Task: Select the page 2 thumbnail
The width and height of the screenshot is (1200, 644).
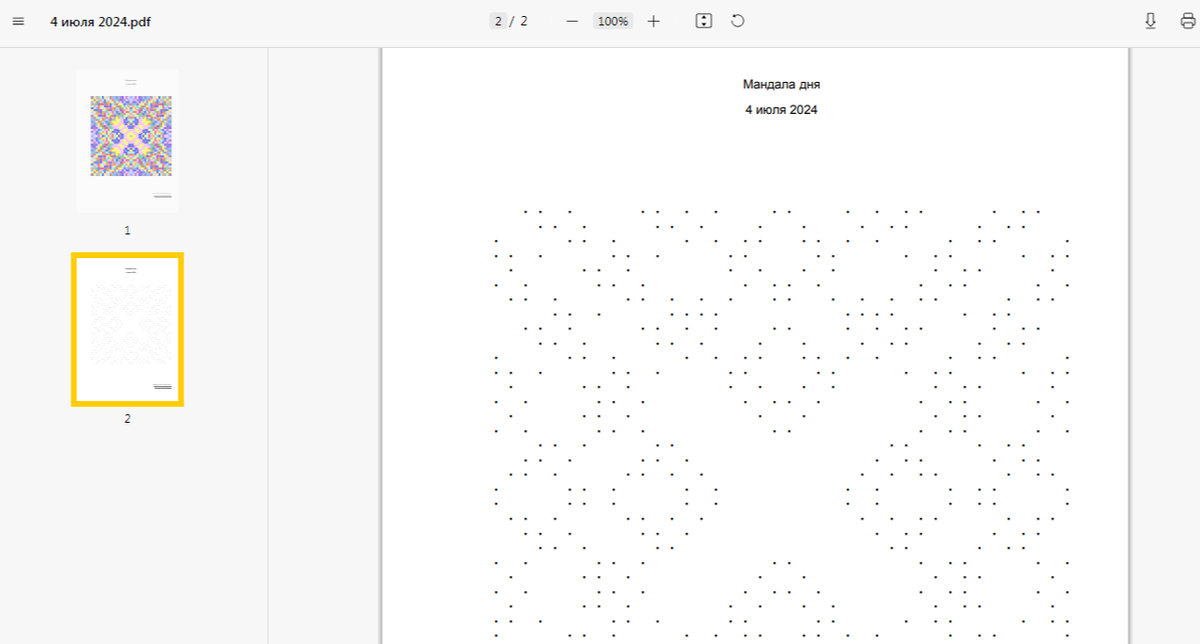Action: click(127, 329)
